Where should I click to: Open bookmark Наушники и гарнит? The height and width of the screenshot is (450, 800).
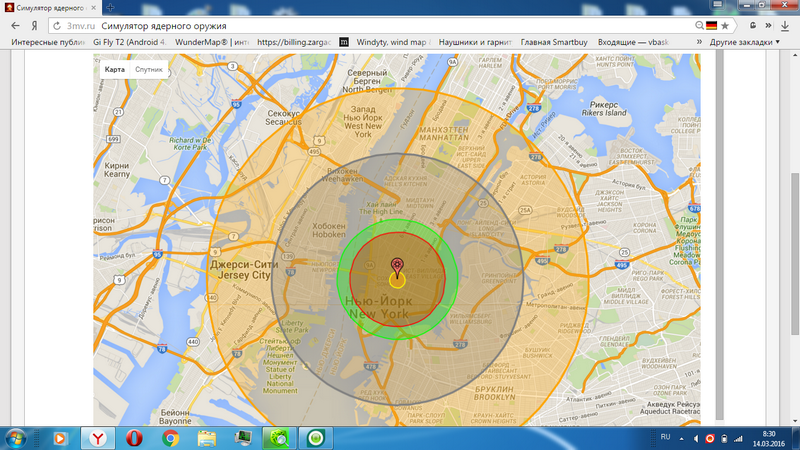(x=475, y=42)
